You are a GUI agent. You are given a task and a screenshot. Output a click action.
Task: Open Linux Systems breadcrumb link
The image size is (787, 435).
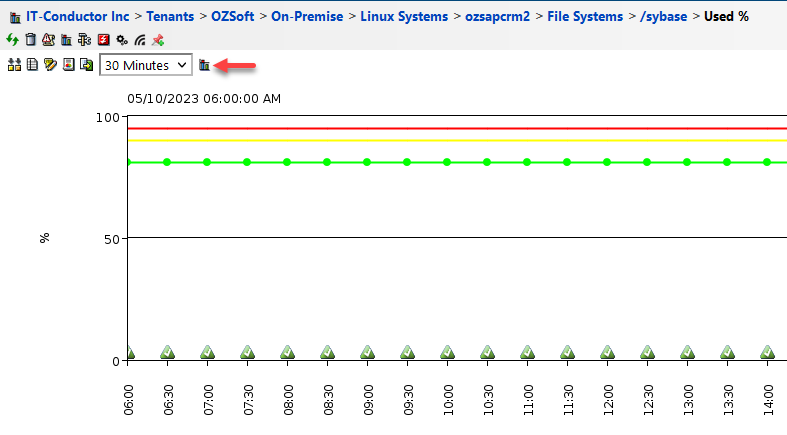[404, 17]
